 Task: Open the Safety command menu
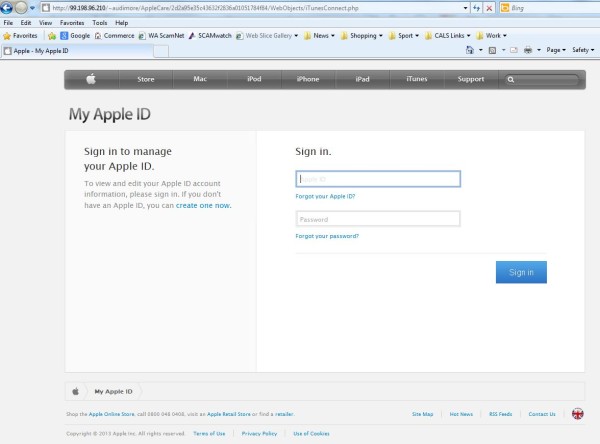pyautogui.click(x=583, y=50)
